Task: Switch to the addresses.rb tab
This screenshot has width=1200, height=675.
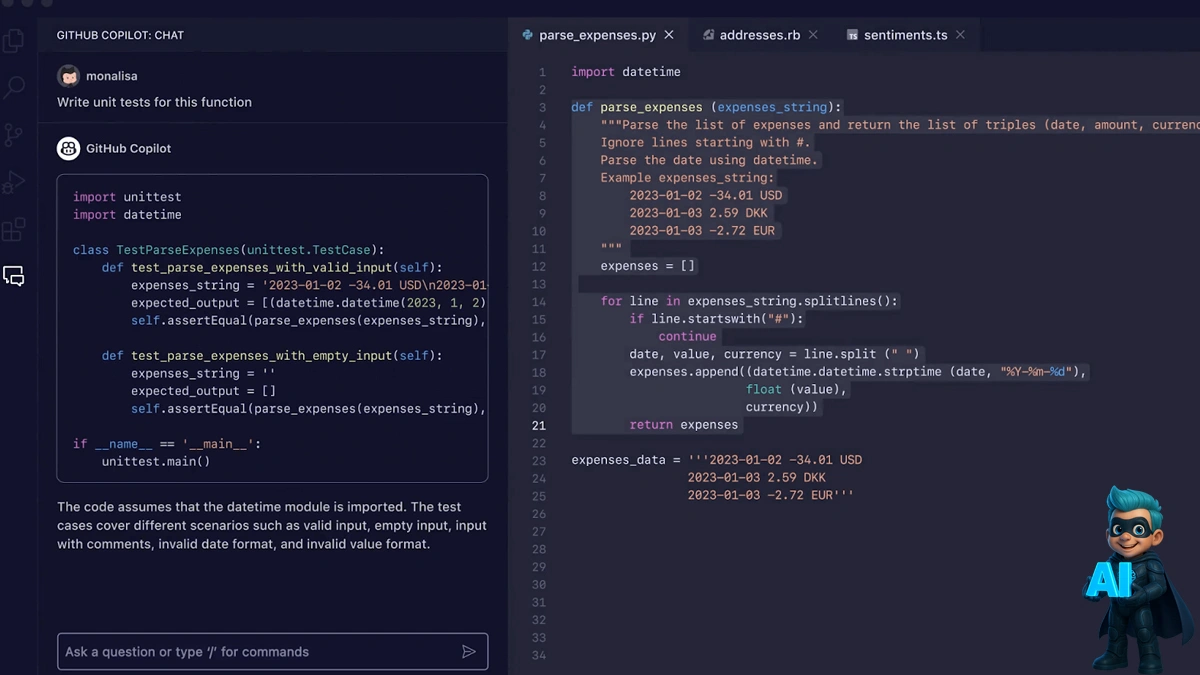Action: point(760,35)
